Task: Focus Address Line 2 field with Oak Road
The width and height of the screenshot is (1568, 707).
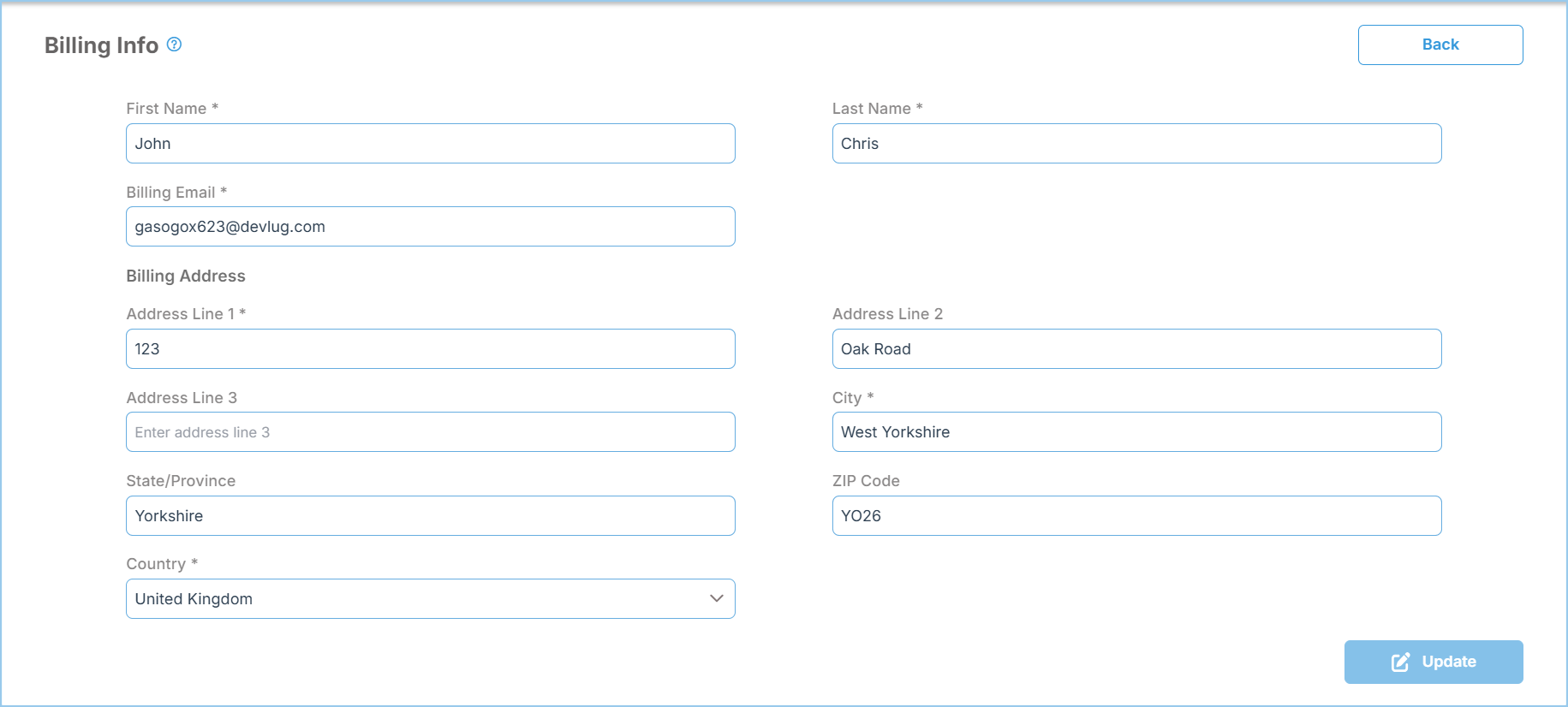Action: (1136, 349)
